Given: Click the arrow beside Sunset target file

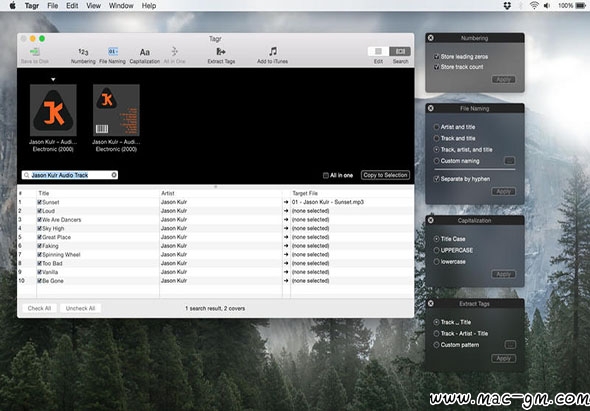Looking at the screenshot, I should point(286,202).
